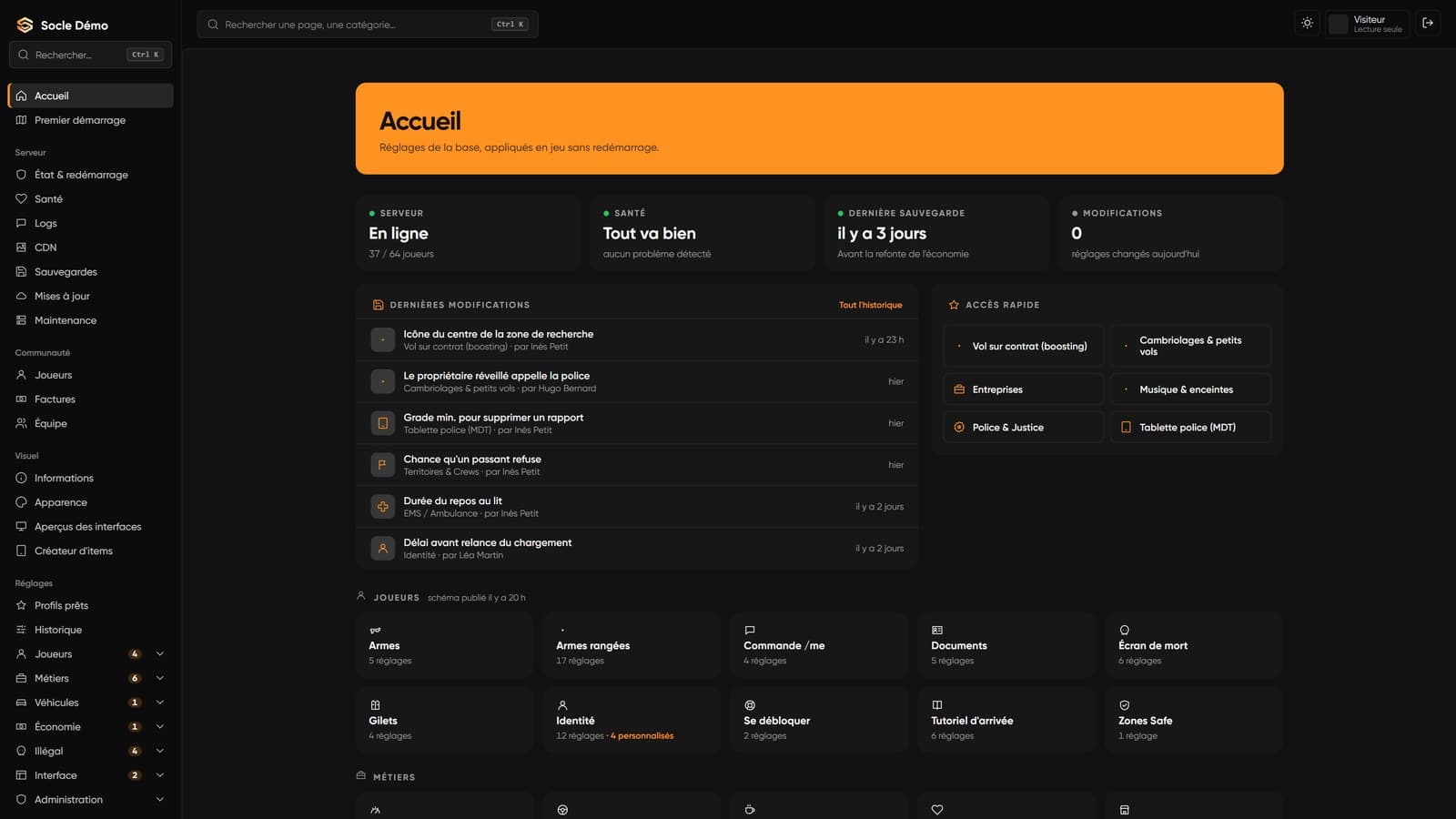Expand the Économie settings group chevron
1456x819 pixels.
coord(160,726)
